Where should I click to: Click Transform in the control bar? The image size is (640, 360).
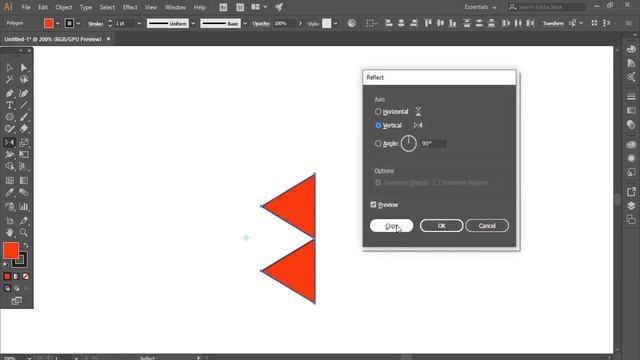[553, 23]
